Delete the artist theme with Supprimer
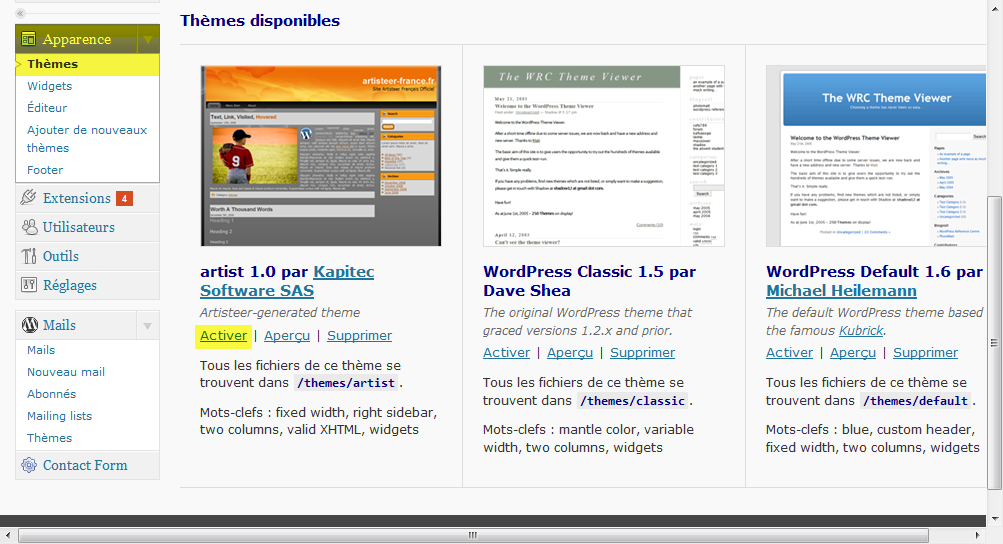Viewport: 1003px width, 544px height. tap(359, 335)
